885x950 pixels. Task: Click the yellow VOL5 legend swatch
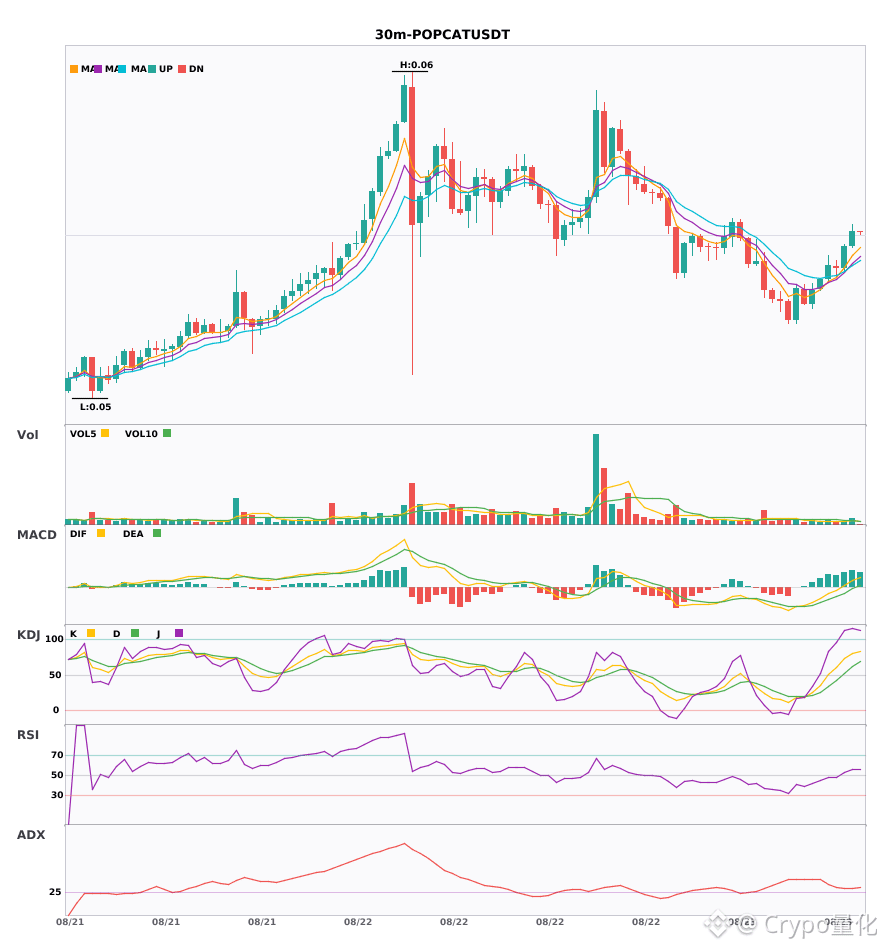[105, 433]
